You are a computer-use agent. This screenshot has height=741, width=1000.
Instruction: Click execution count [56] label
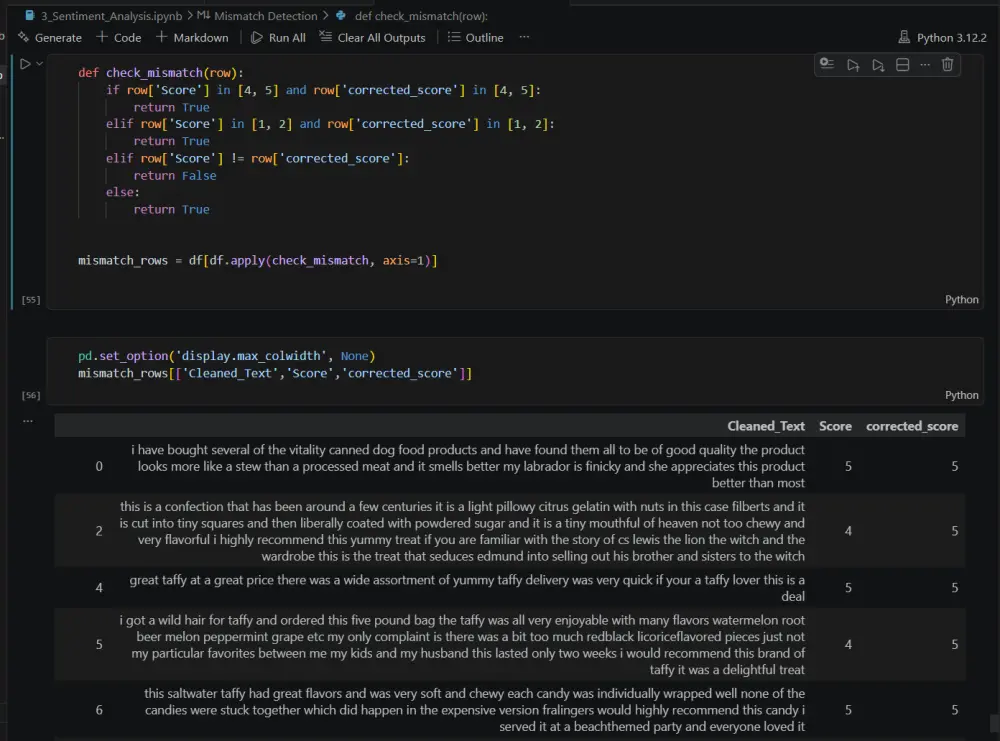(31, 395)
